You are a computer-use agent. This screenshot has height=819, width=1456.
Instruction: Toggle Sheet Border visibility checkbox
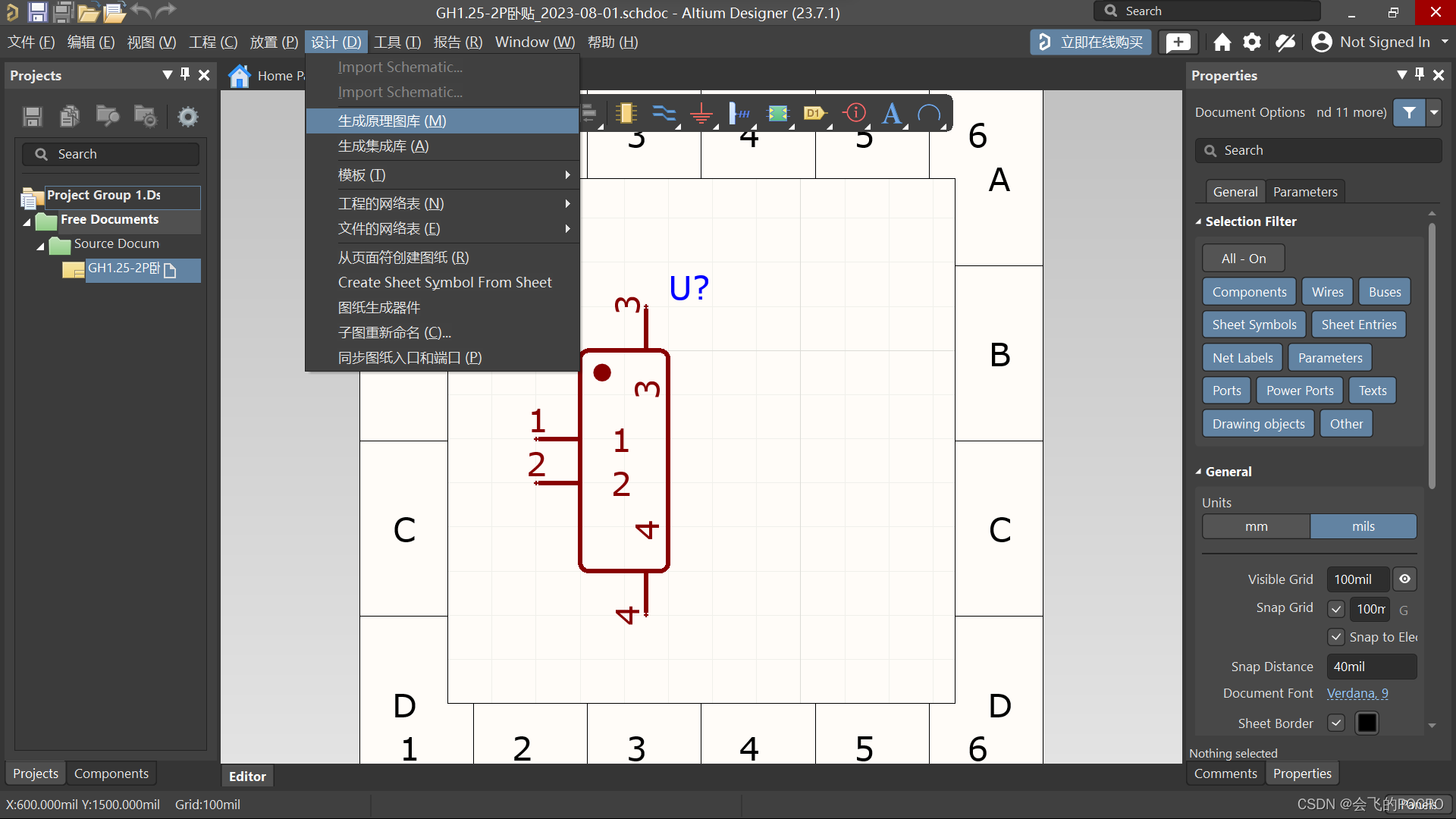click(1336, 722)
